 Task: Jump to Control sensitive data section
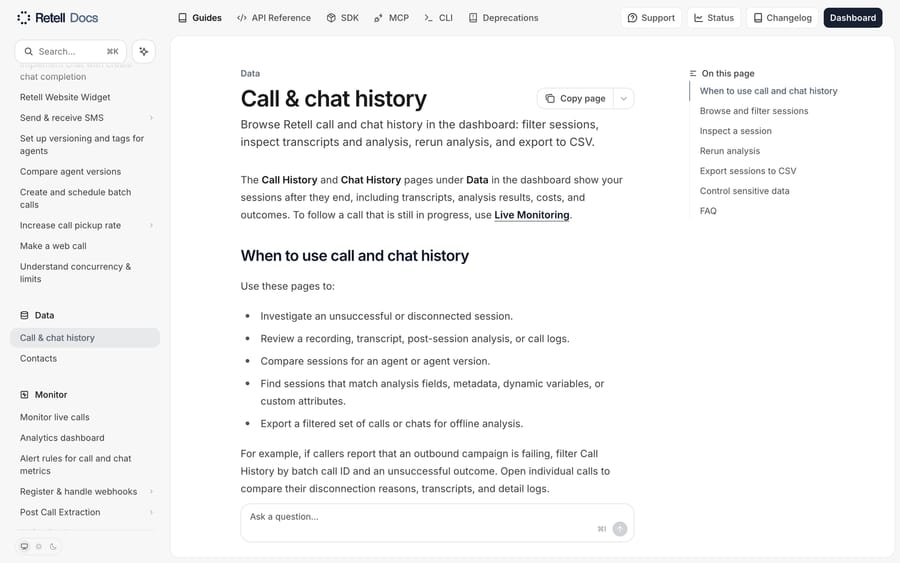click(x=744, y=191)
